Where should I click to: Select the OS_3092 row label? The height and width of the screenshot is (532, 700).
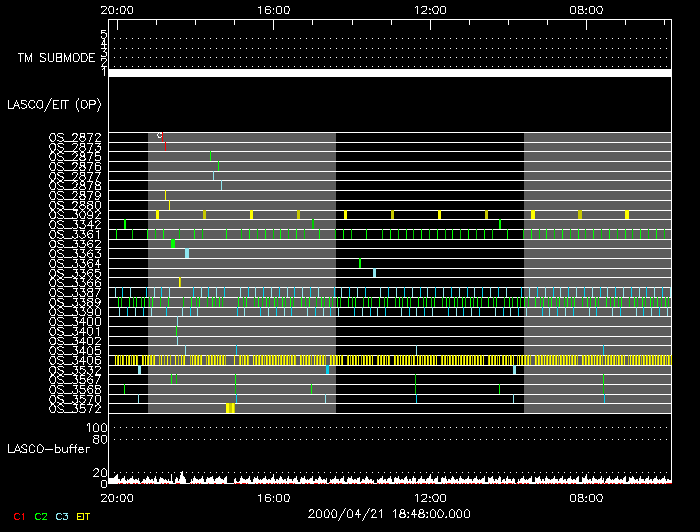(x=75, y=214)
